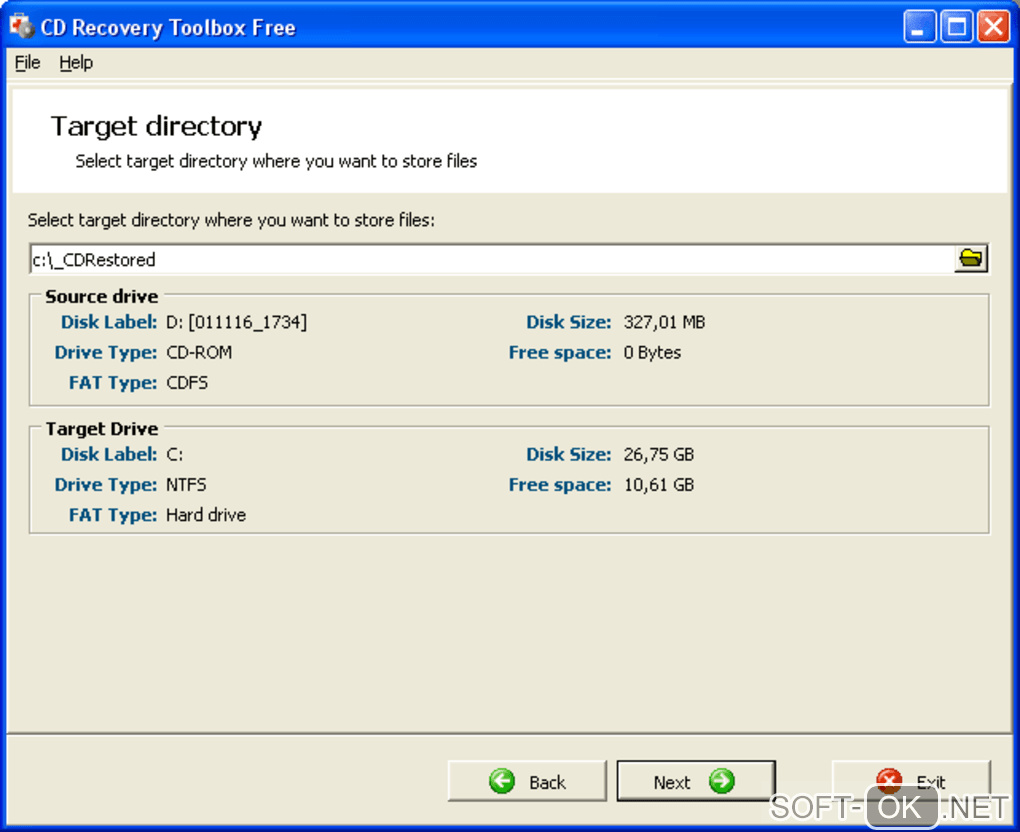
Task: Click target FAT type 'Hard drive'
Action: coord(206,515)
